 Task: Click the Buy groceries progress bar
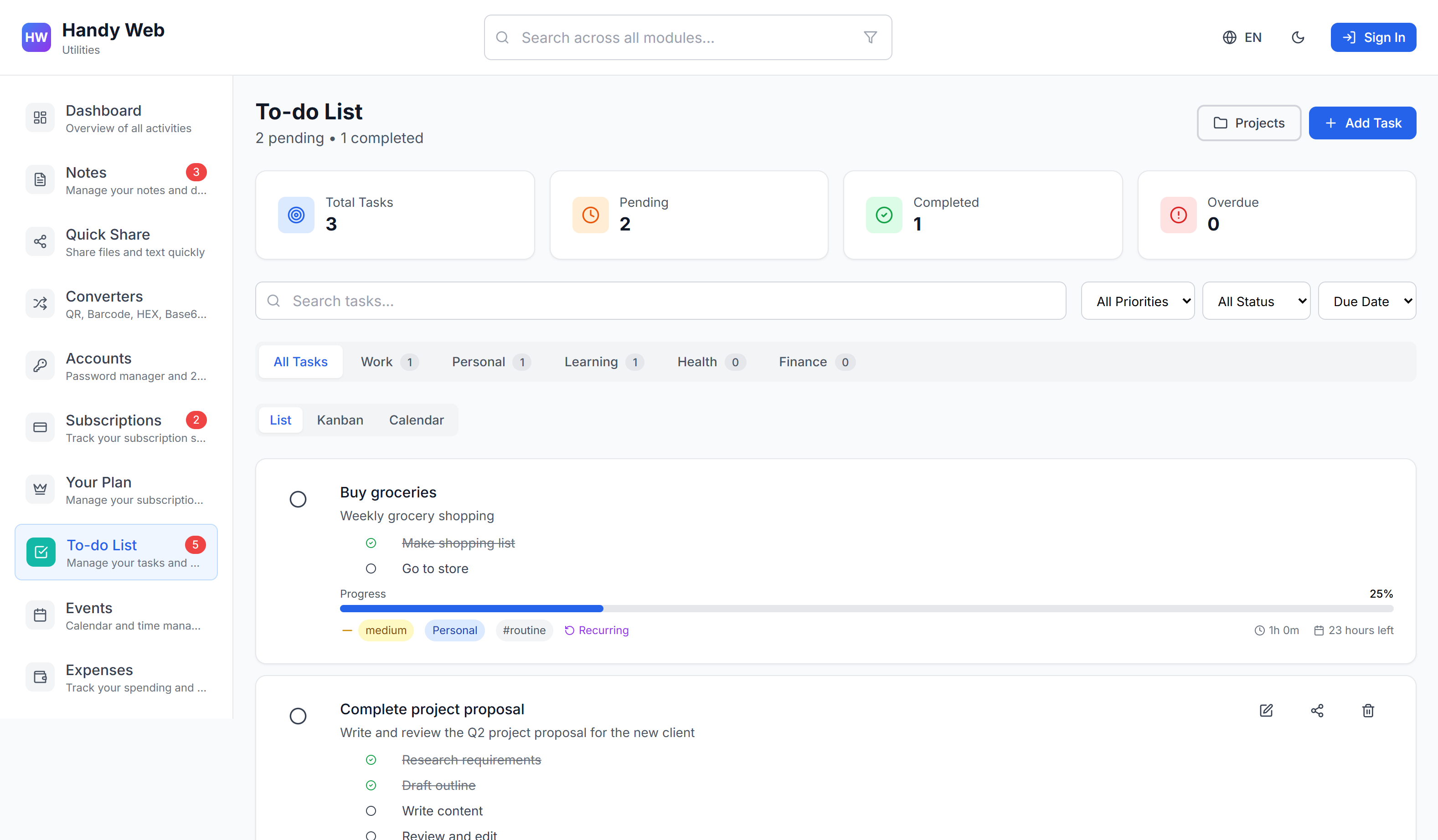coord(866,609)
